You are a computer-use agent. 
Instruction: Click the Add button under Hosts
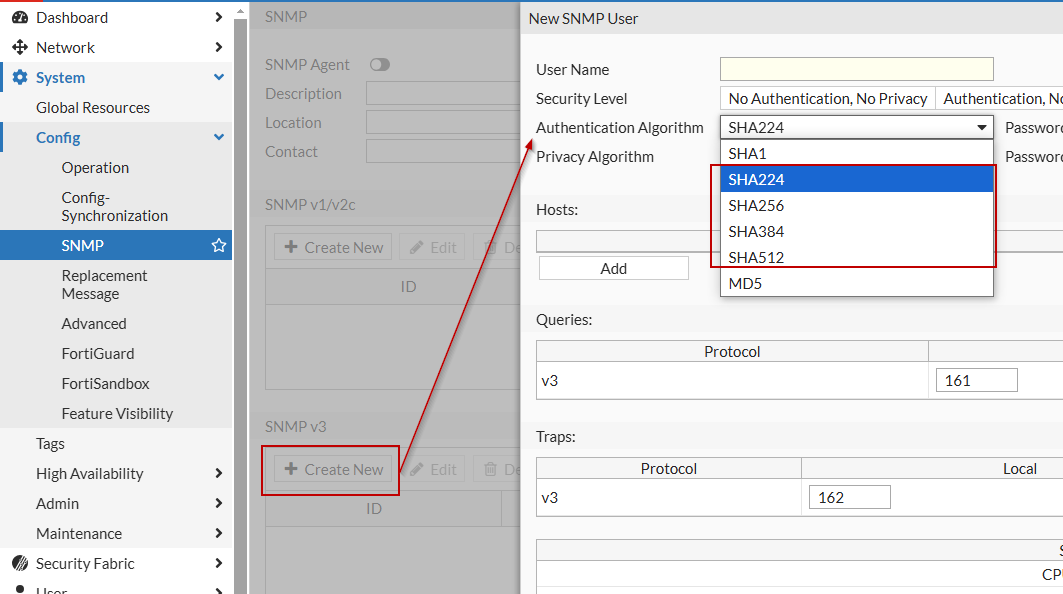pyautogui.click(x=613, y=268)
